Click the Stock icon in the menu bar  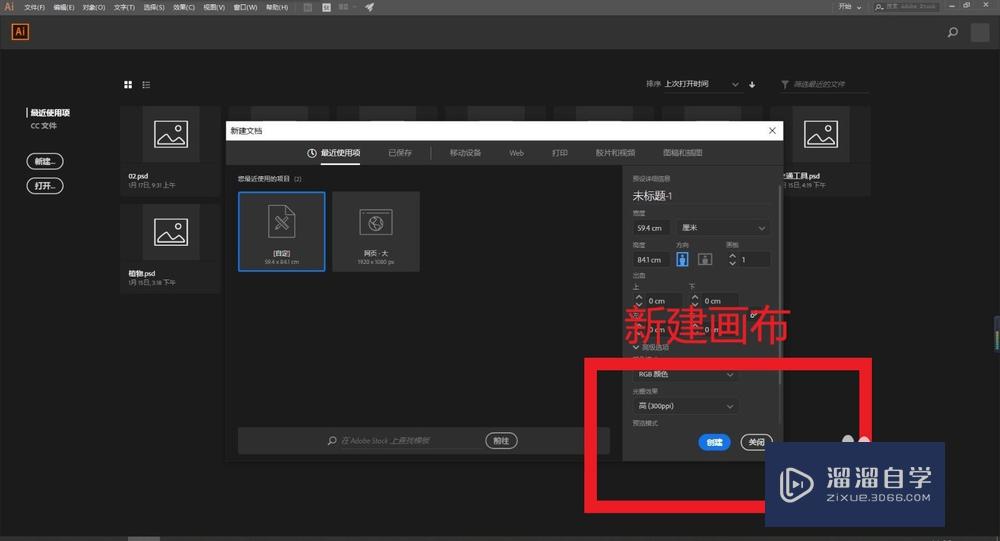point(327,7)
